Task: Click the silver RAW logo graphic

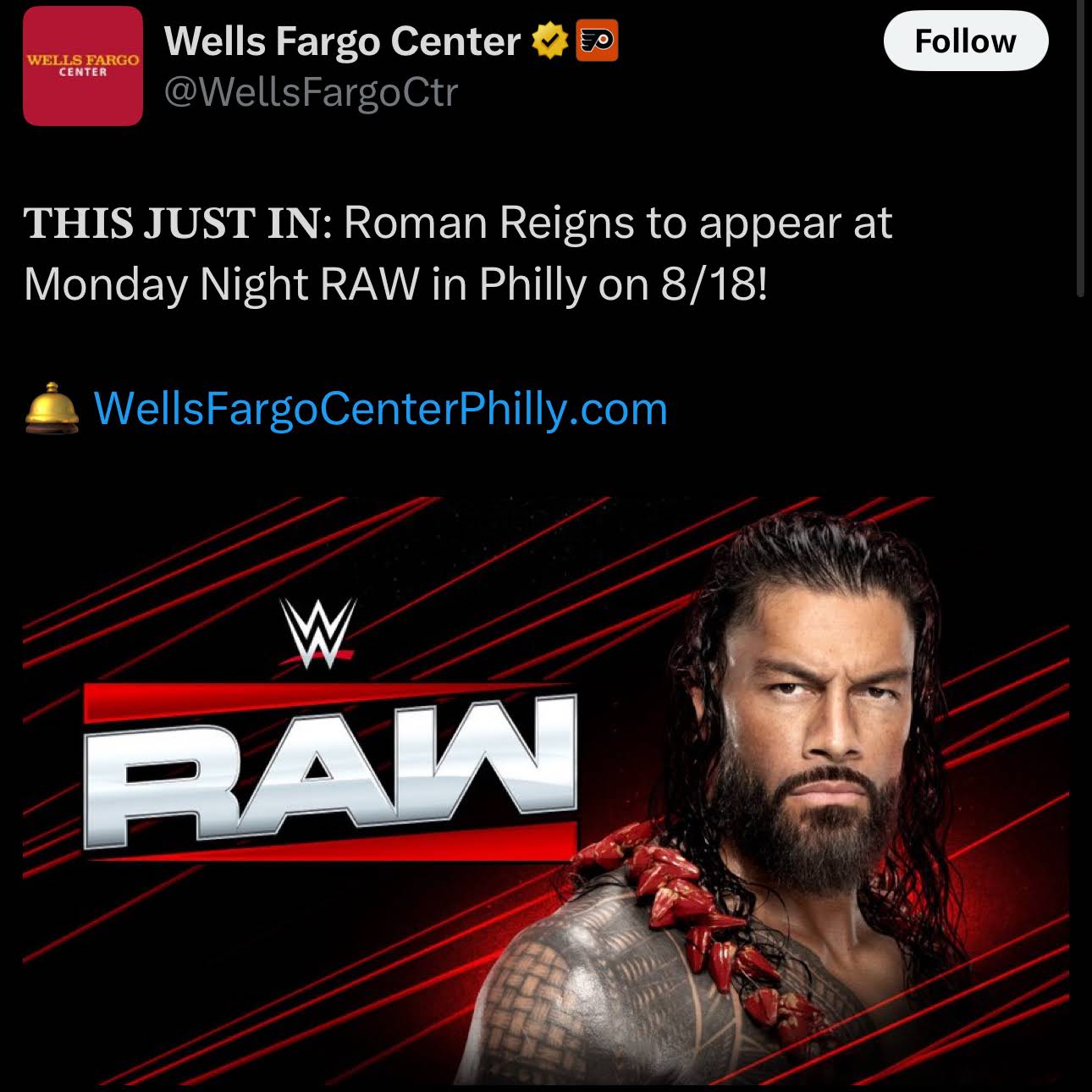Action: (x=330, y=772)
